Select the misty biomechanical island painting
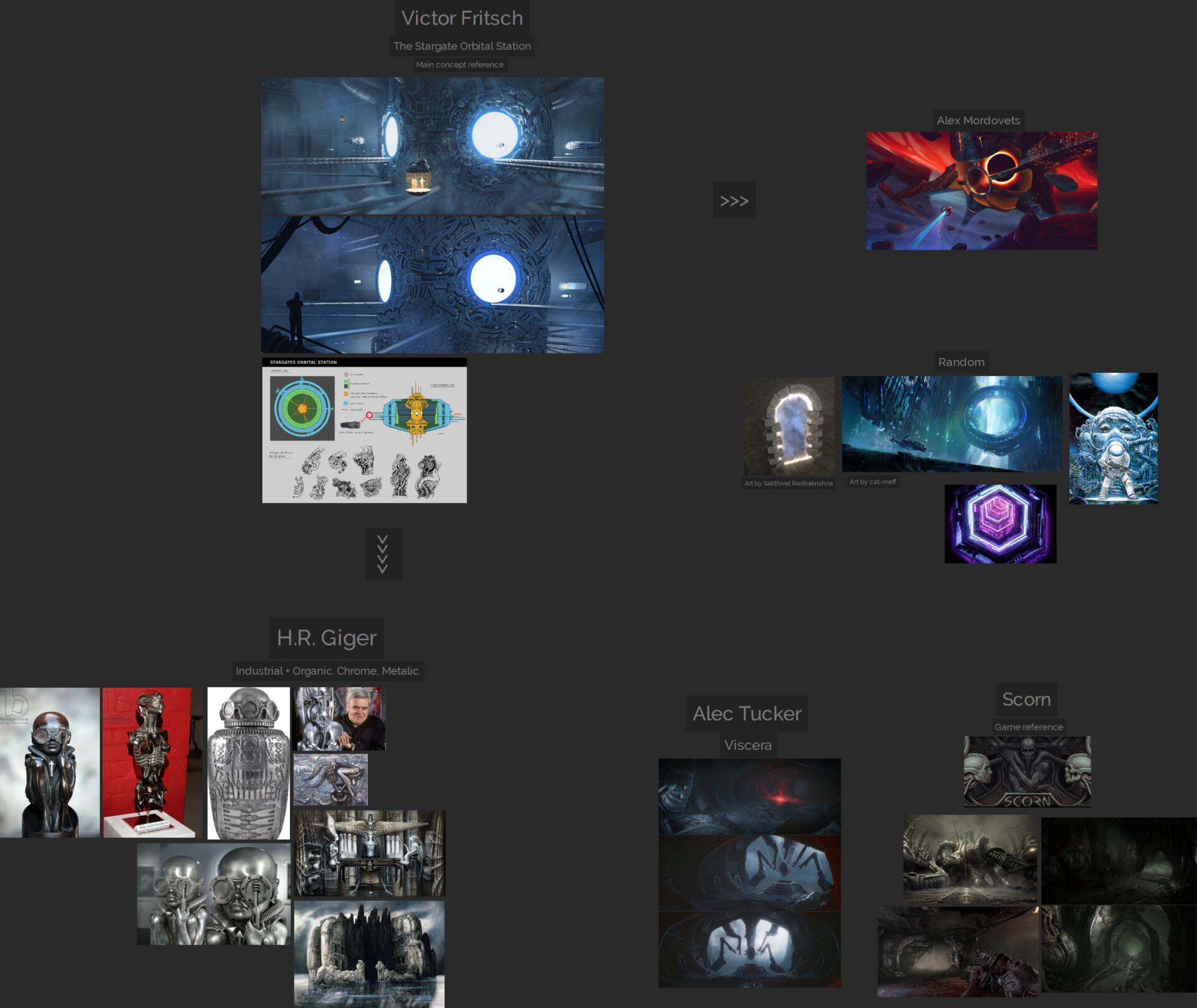 pos(369,954)
